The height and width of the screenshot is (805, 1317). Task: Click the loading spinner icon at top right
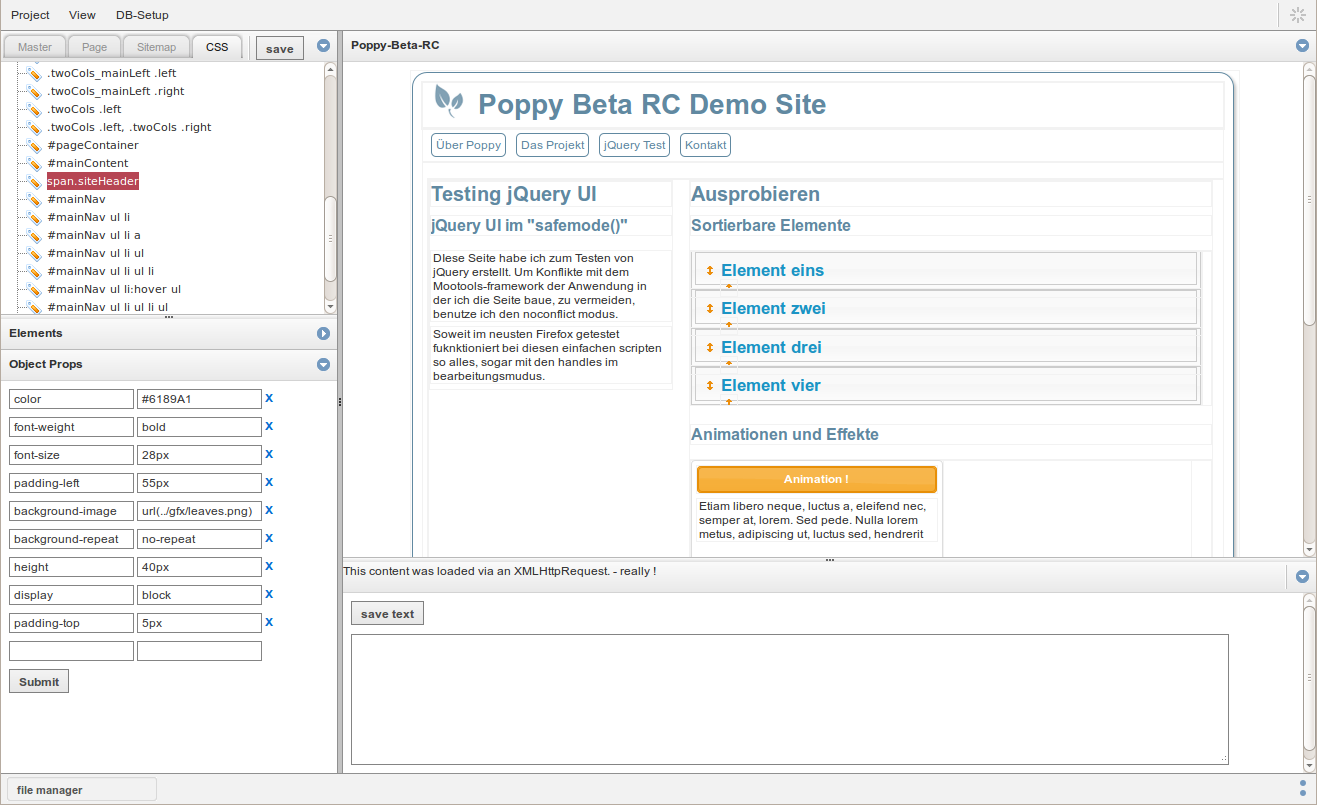coord(1297,14)
